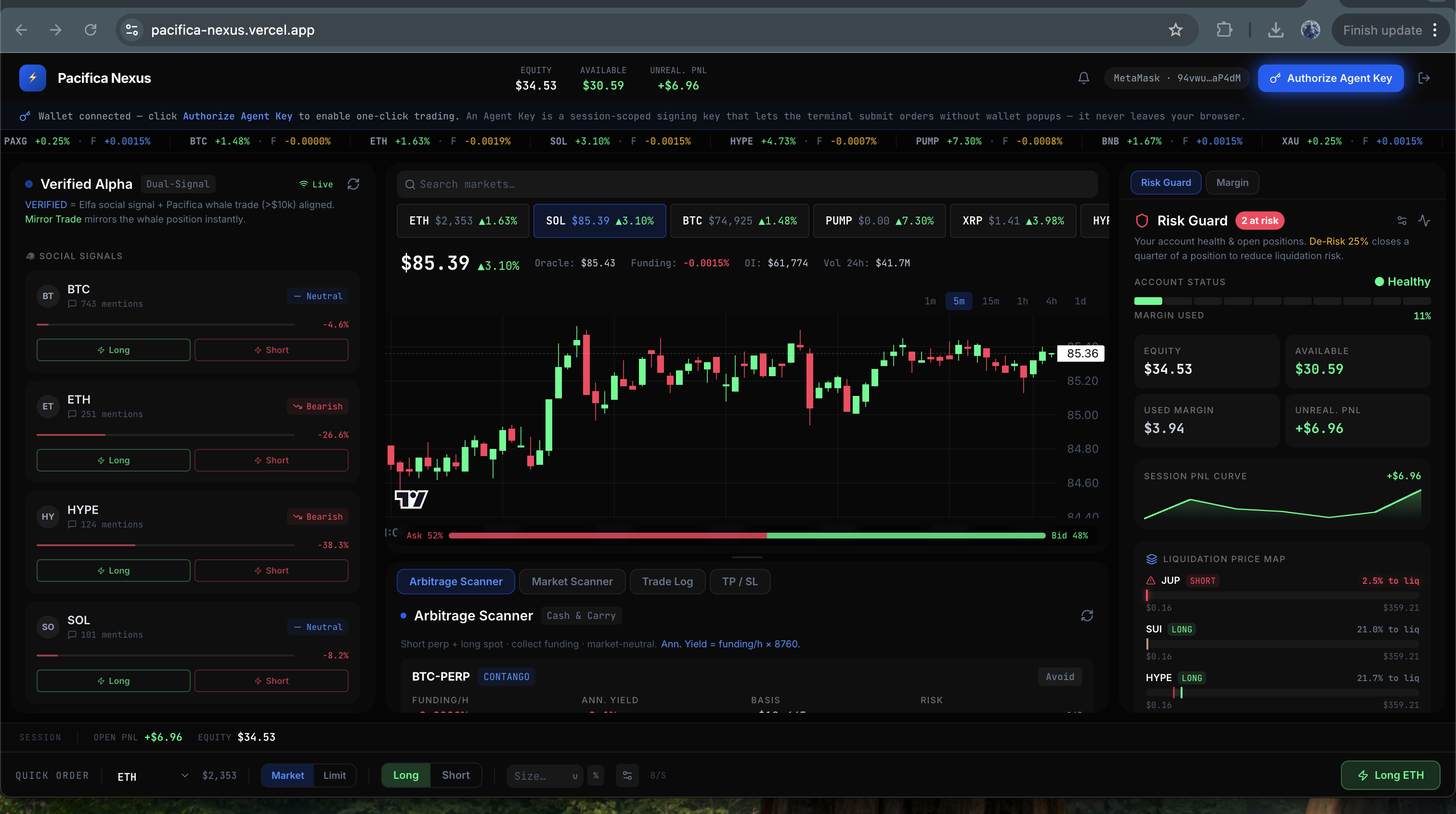Open the Trade Log tab

pos(667,582)
